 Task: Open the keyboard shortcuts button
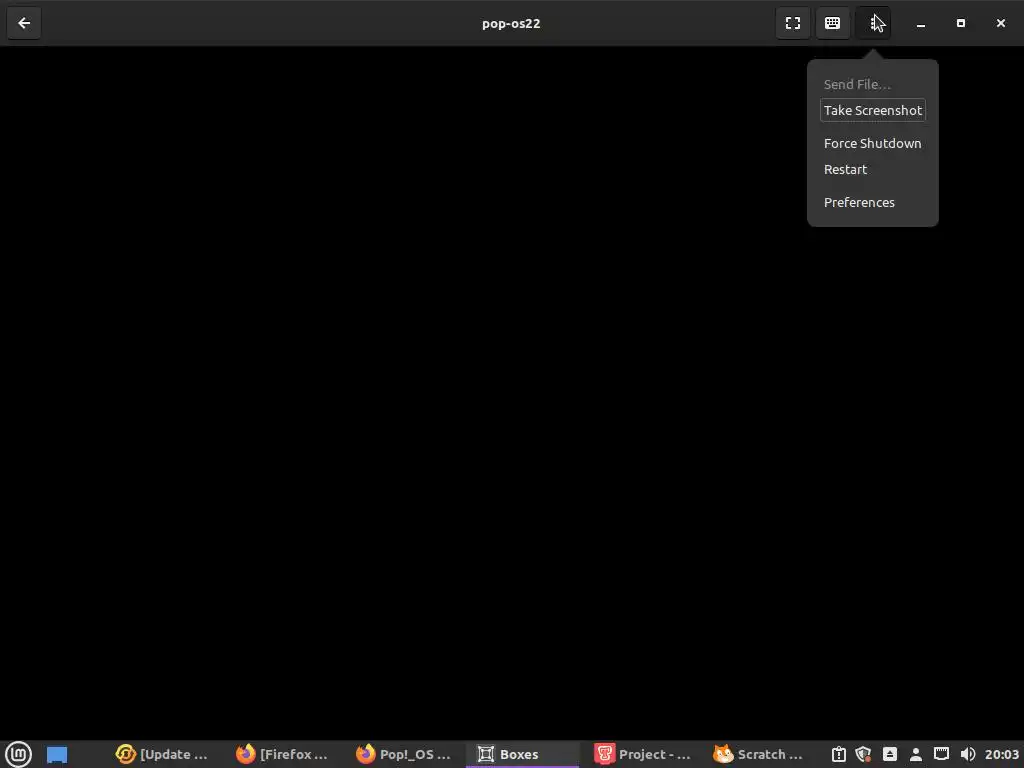(x=833, y=24)
